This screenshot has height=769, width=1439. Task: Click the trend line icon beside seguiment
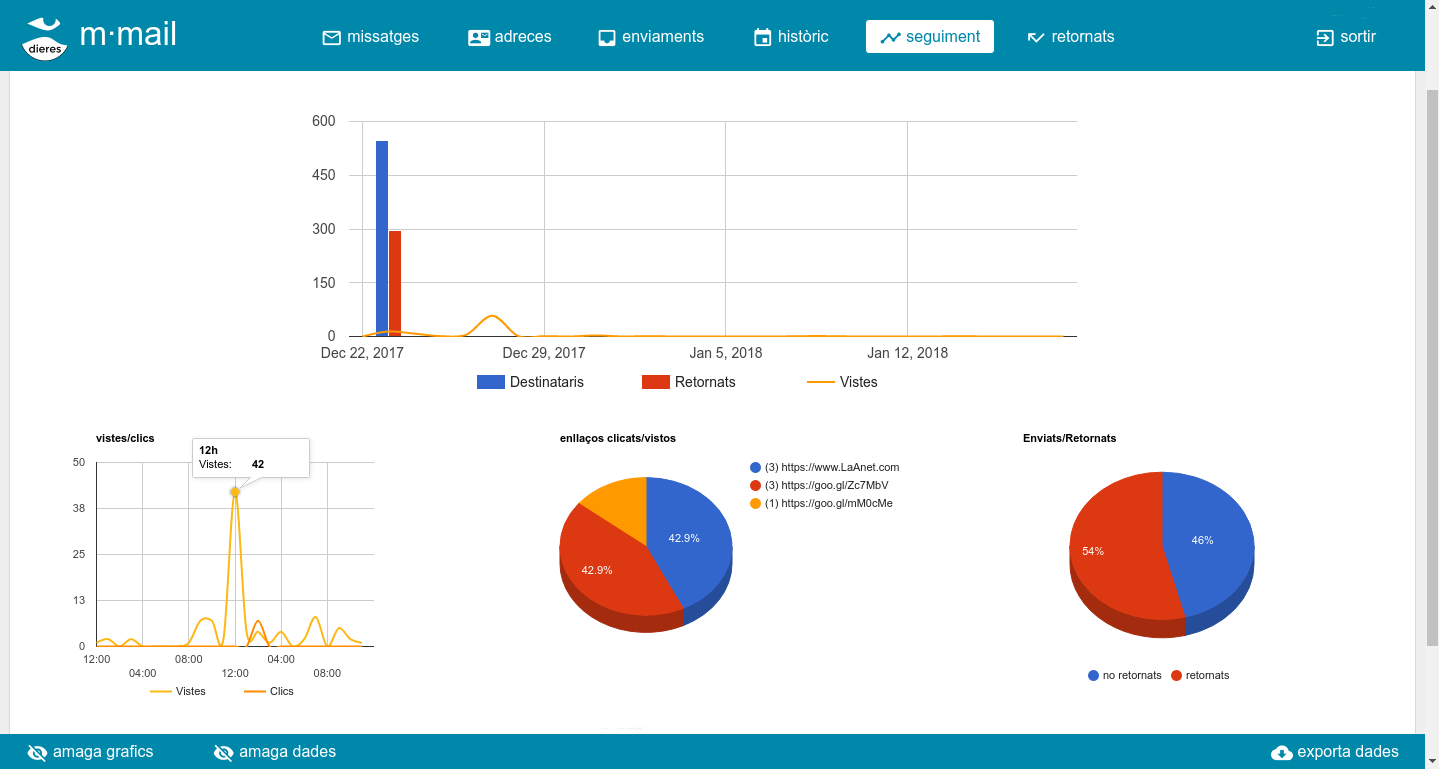tap(890, 37)
